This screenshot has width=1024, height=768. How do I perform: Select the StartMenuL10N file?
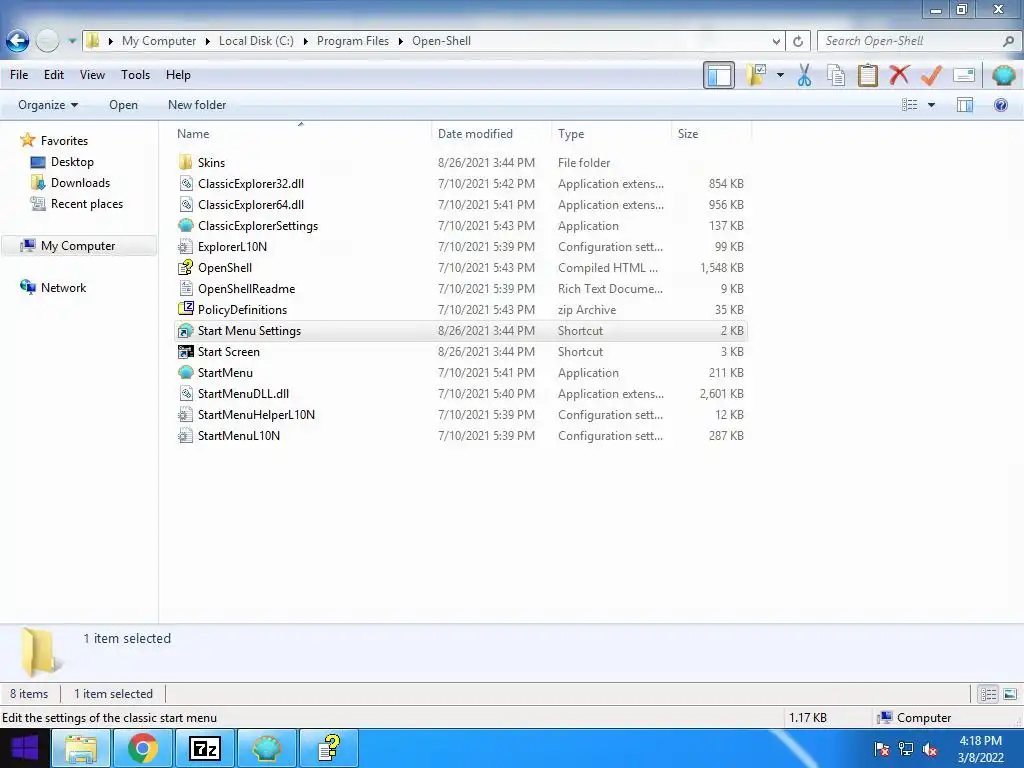(460, 436)
